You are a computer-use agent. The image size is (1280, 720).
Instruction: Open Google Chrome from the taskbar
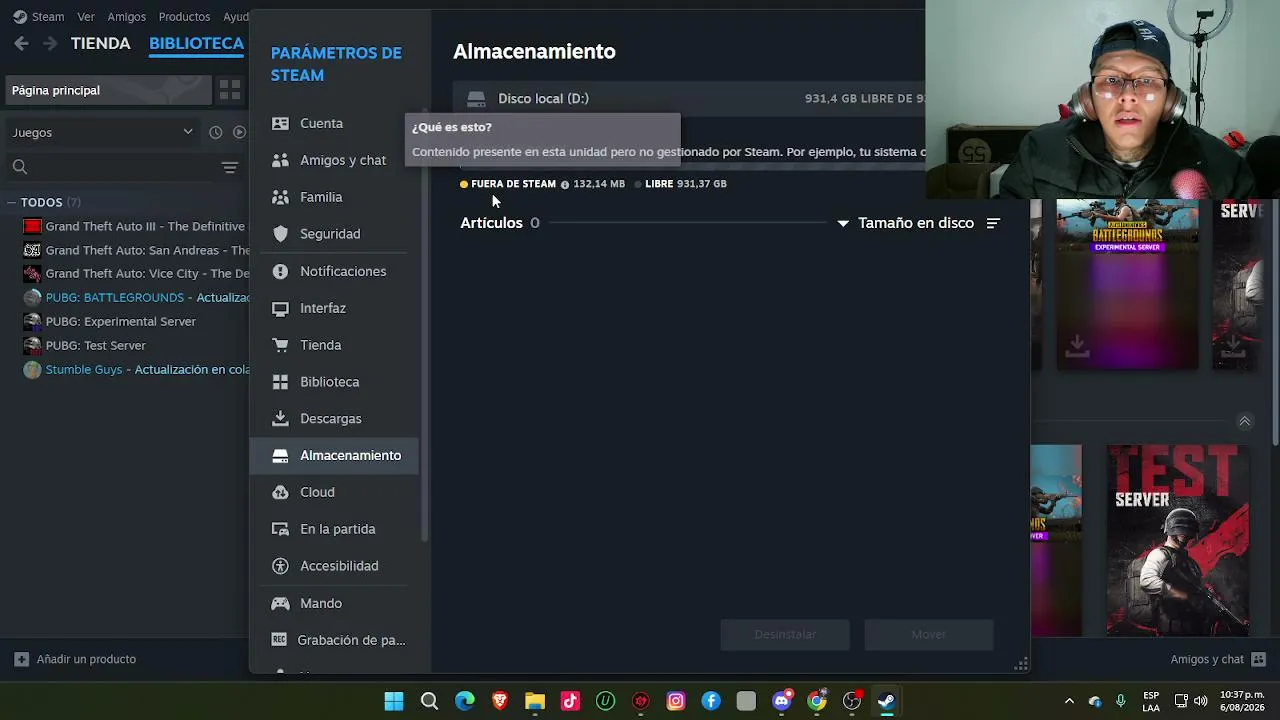click(817, 701)
